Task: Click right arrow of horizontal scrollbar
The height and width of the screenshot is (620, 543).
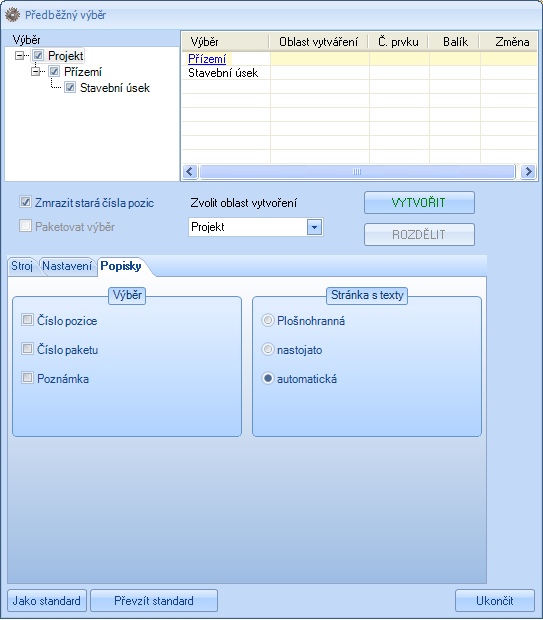Action: 528,172
